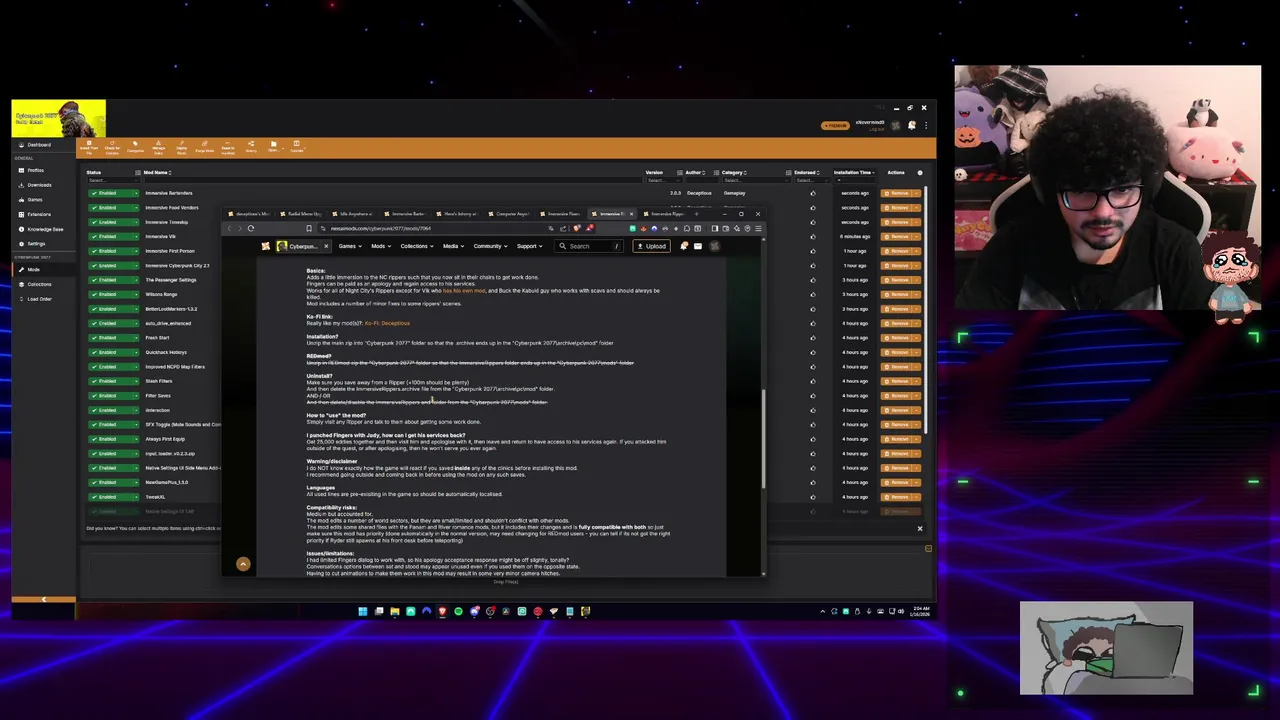This screenshot has height=720, width=1280.
Task: Click the scroll-to-top orange arrow button
Action: pos(243,564)
